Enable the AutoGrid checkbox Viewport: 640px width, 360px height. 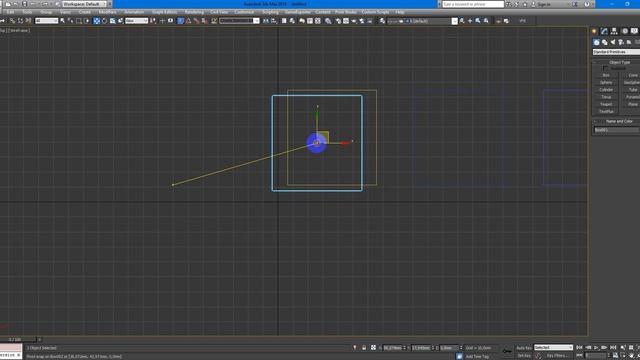click(x=605, y=69)
